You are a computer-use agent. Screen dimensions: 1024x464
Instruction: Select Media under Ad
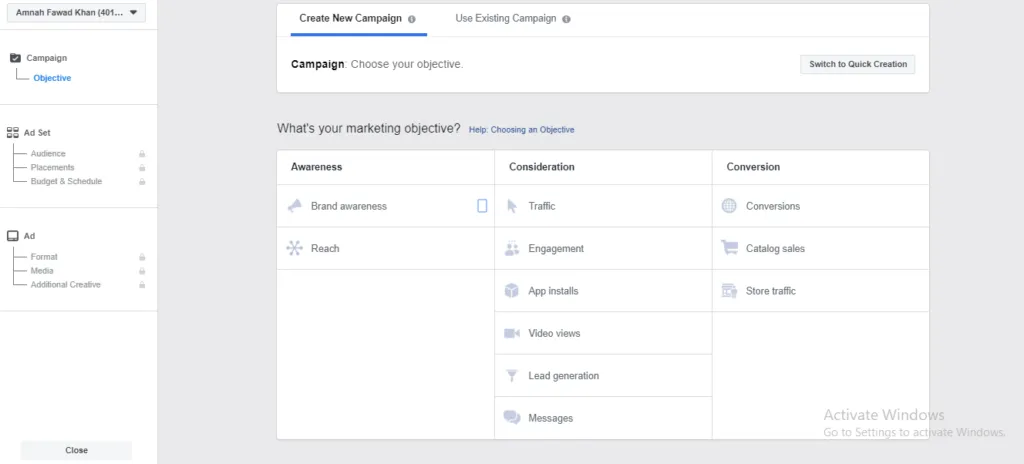[x=42, y=271]
